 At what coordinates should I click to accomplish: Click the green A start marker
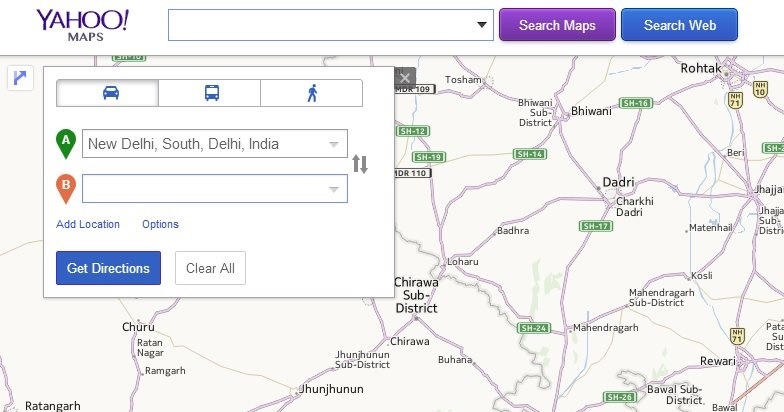click(66, 143)
